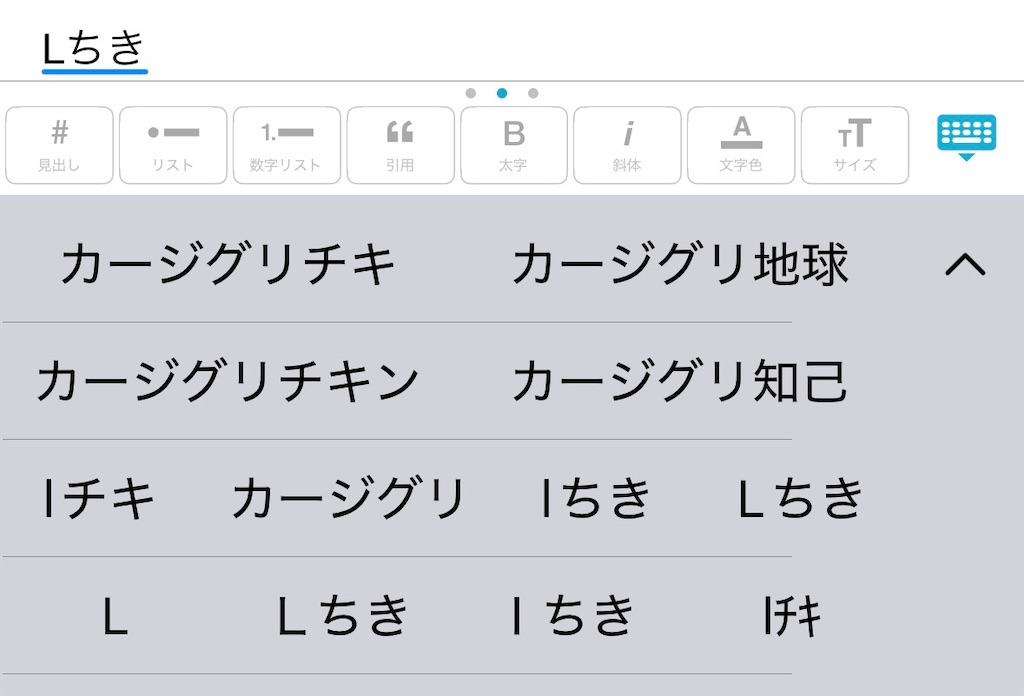Choose candidate lチキ in the third row
The image size is (1024, 696).
99,498
